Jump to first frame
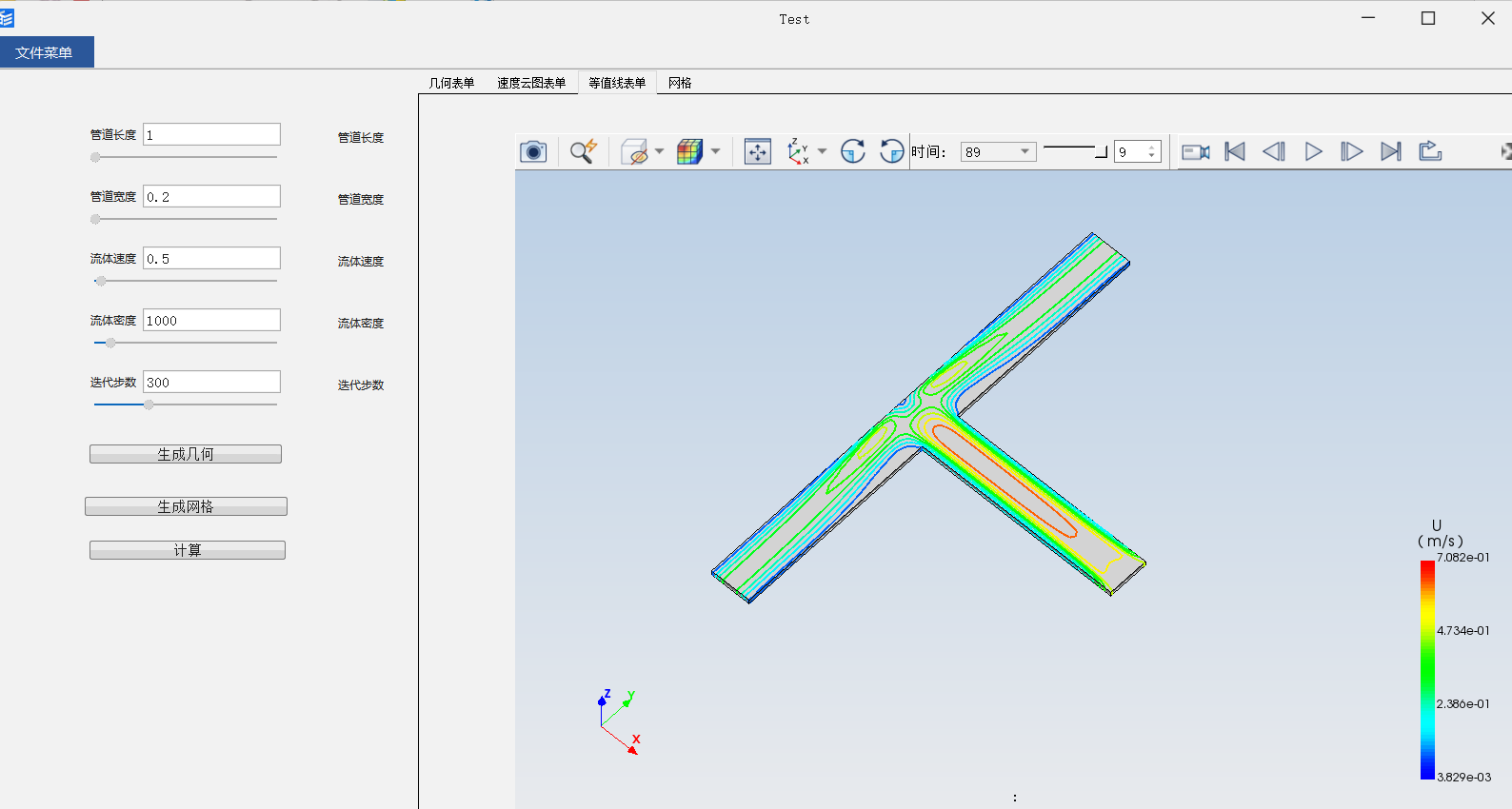1512x809 pixels. point(1235,151)
